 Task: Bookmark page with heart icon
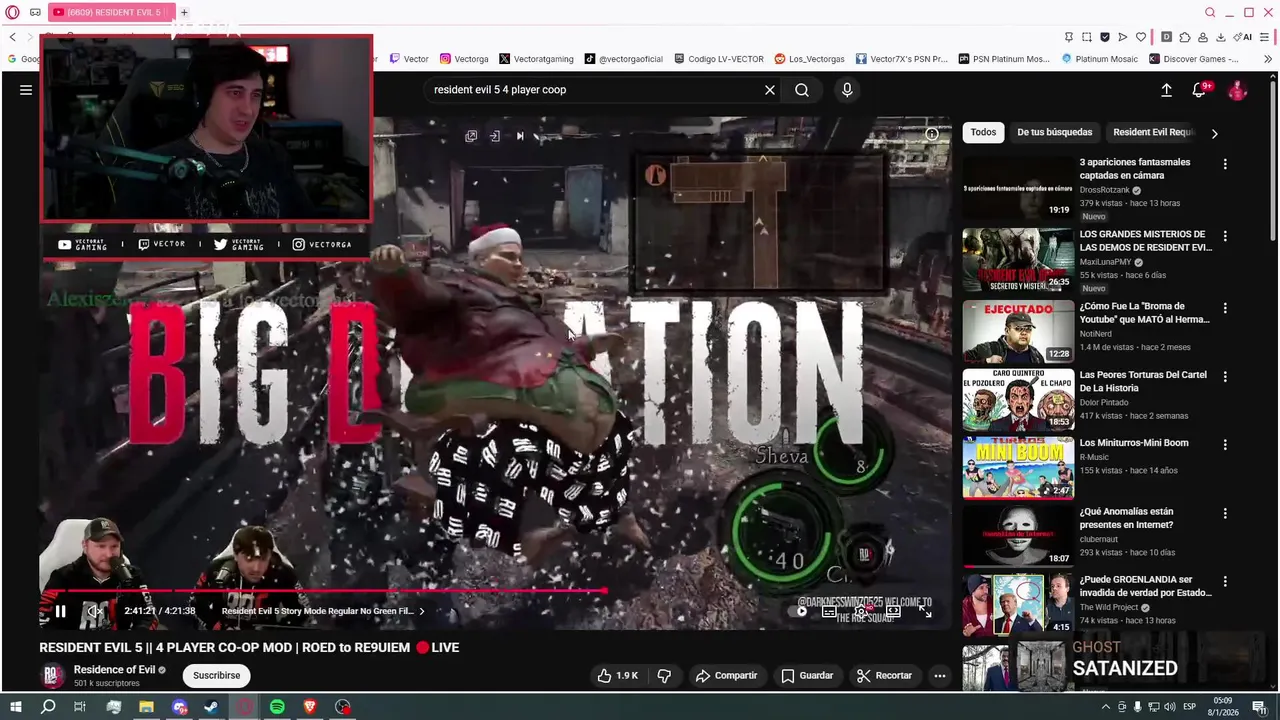[1141, 37]
